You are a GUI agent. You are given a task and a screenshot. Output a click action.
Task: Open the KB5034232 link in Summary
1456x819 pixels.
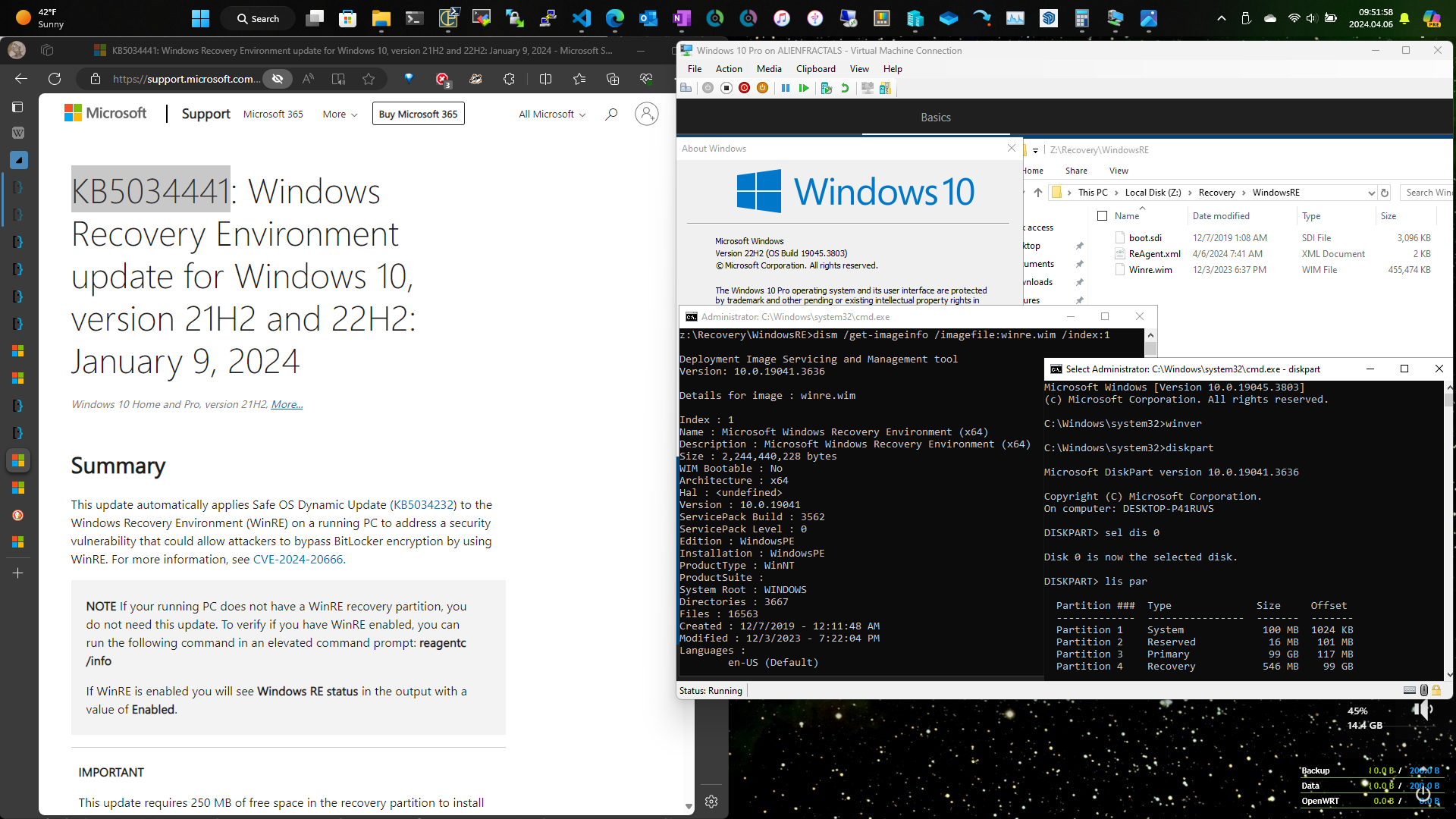[x=425, y=505]
